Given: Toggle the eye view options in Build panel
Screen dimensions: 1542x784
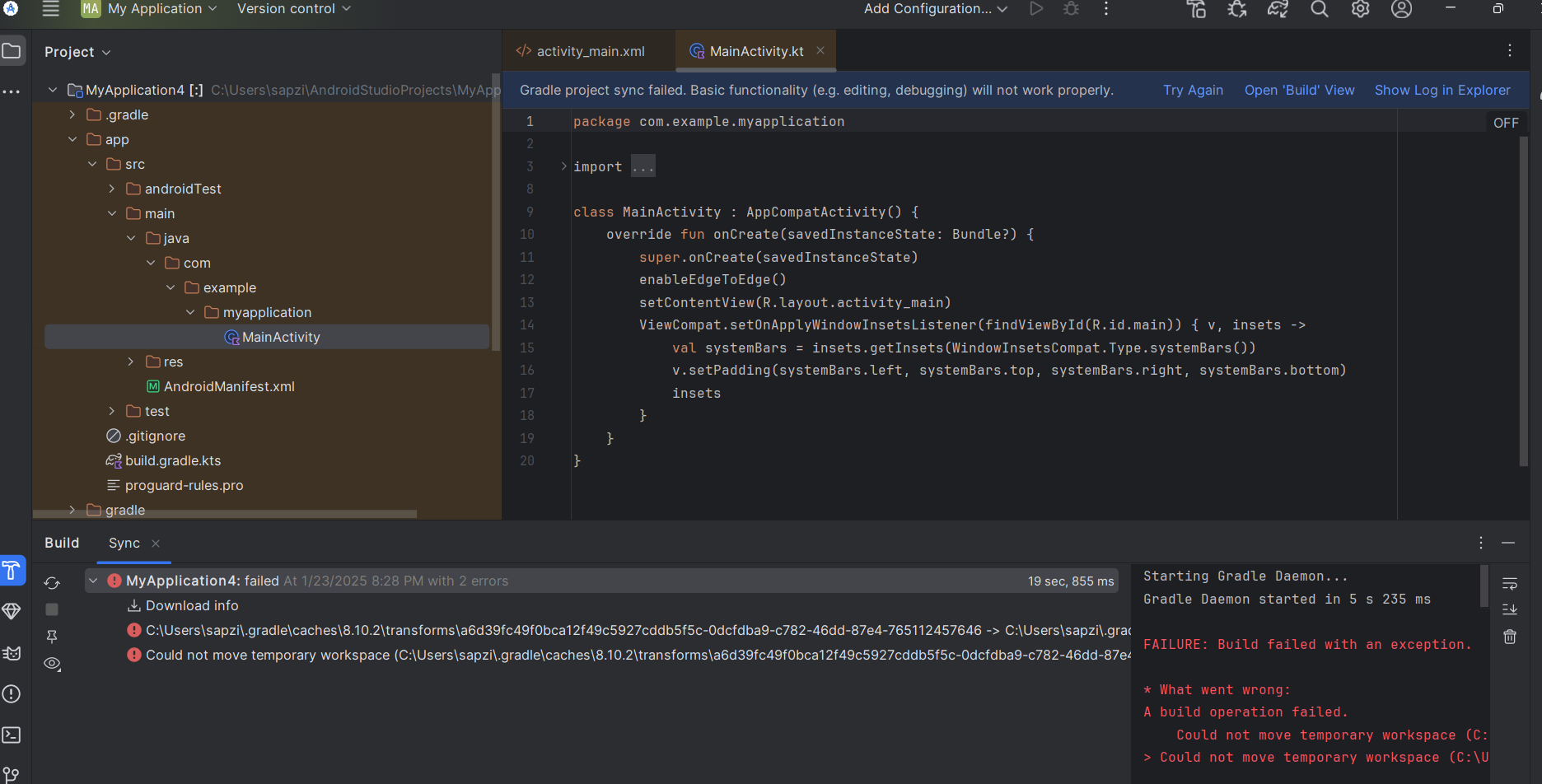Looking at the screenshot, I should [52, 664].
